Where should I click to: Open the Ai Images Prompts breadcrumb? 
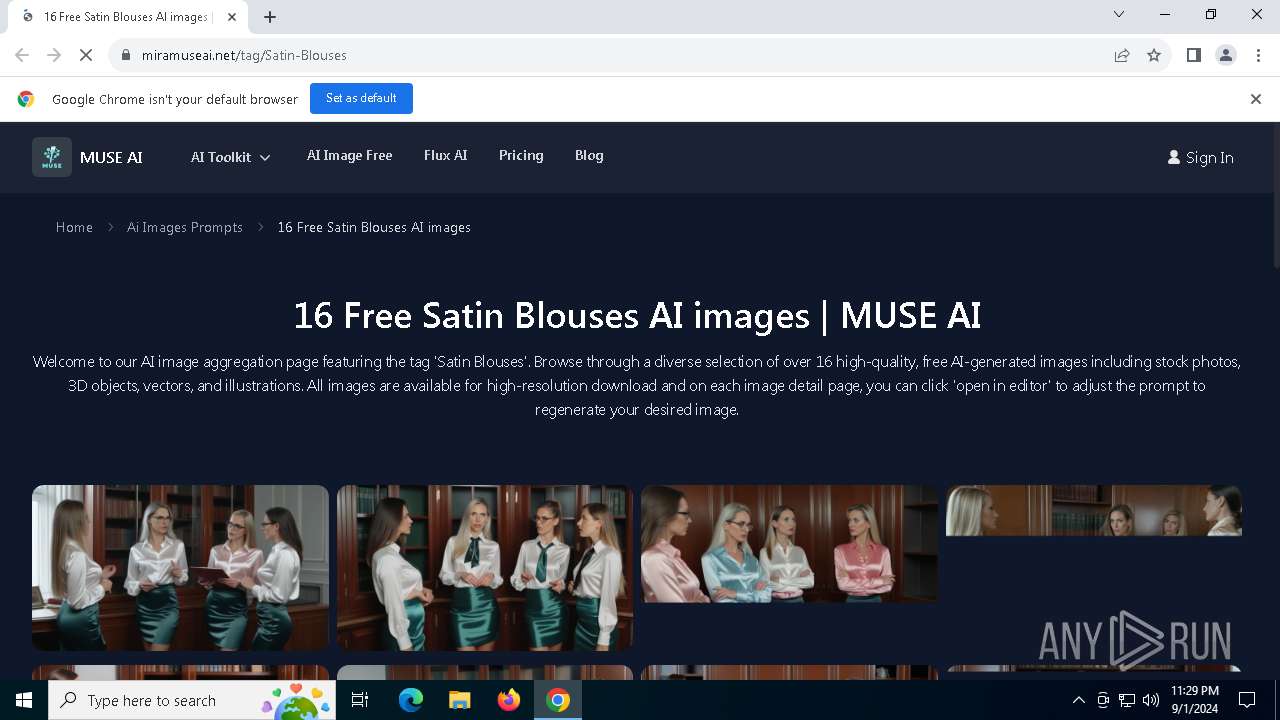click(x=185, y=227)
